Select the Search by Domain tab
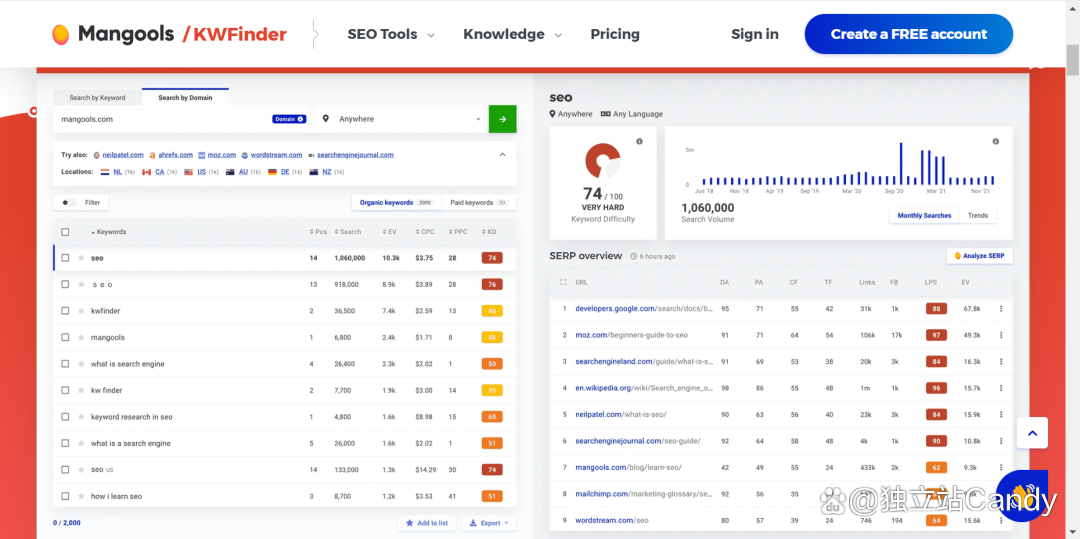Viewport: 1080px width, 539px height. [185, 97]
